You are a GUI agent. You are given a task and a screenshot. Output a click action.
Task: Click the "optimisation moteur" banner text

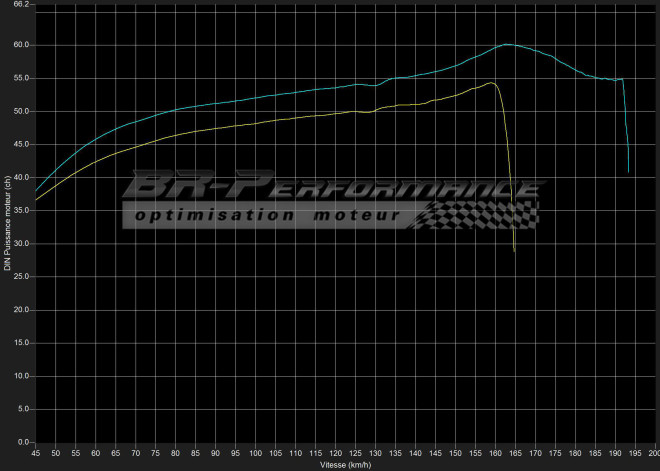click(267, 215)
